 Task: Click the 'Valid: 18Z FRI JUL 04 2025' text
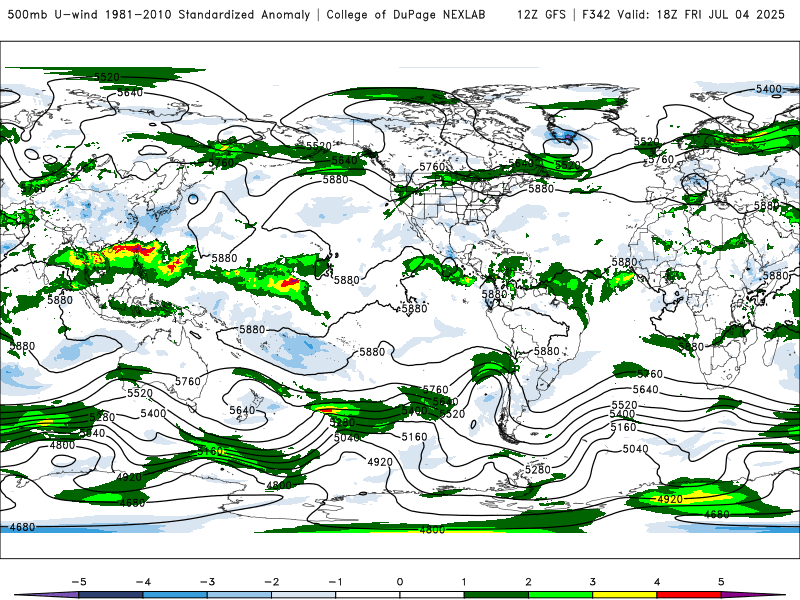pos(701,15)
